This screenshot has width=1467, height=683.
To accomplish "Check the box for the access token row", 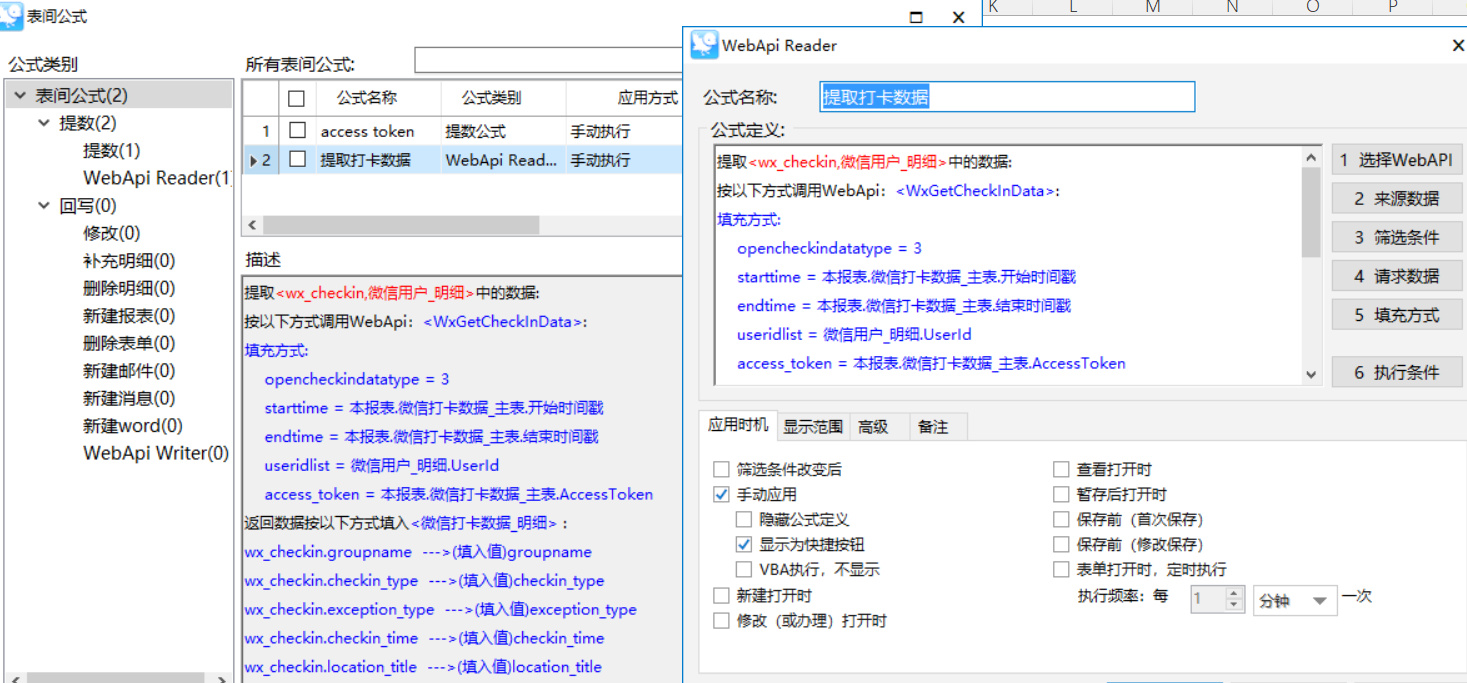I will (x=297, y=131).
